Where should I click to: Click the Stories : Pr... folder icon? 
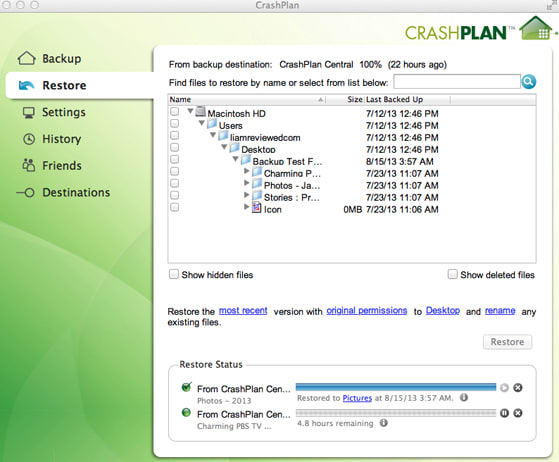coord(257,196)
